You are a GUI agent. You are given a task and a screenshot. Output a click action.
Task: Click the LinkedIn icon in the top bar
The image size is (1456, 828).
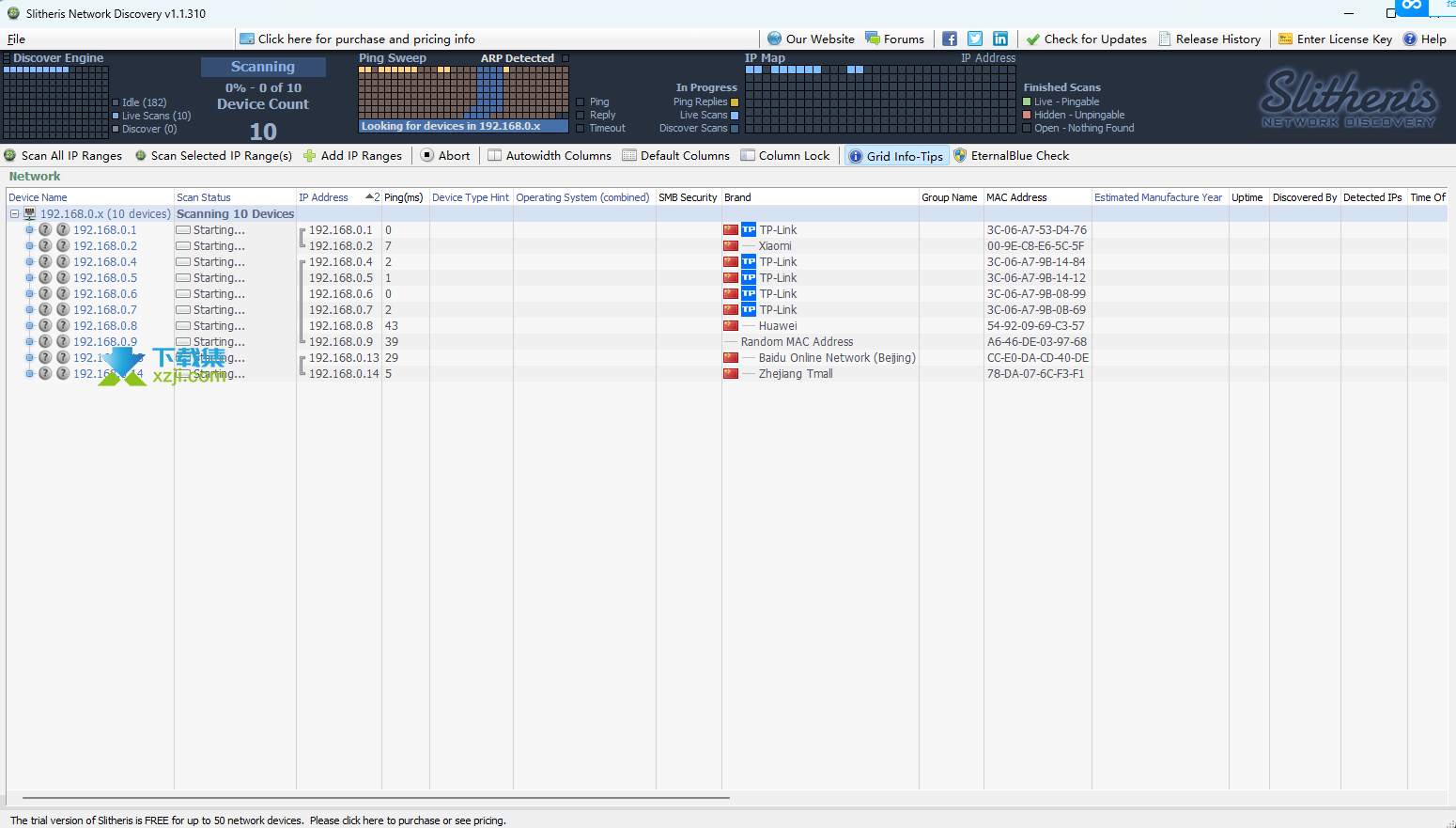(1000, 39)
